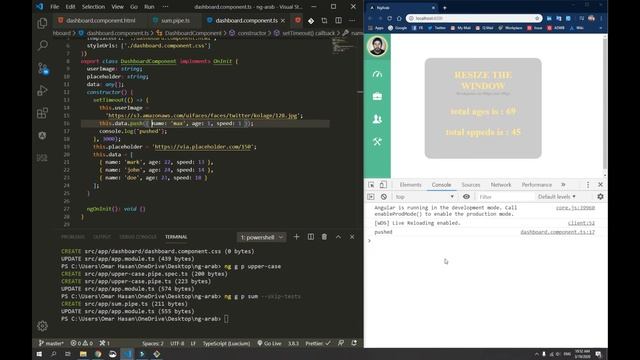Image resolution: width=640 pixels, height=360 pixels.
Task: Open the Run and Debug view
Action: tap(42, 90)
